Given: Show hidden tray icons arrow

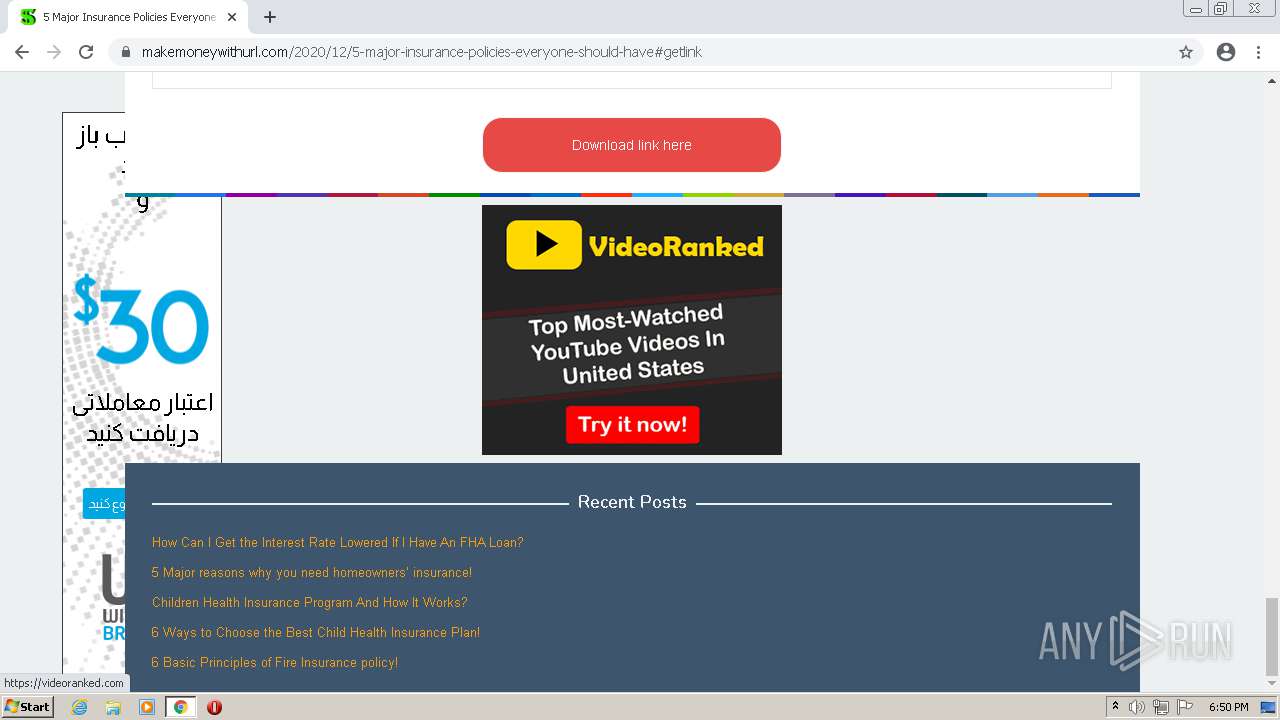Looking at the screenshot, I should click(1115, 707).
